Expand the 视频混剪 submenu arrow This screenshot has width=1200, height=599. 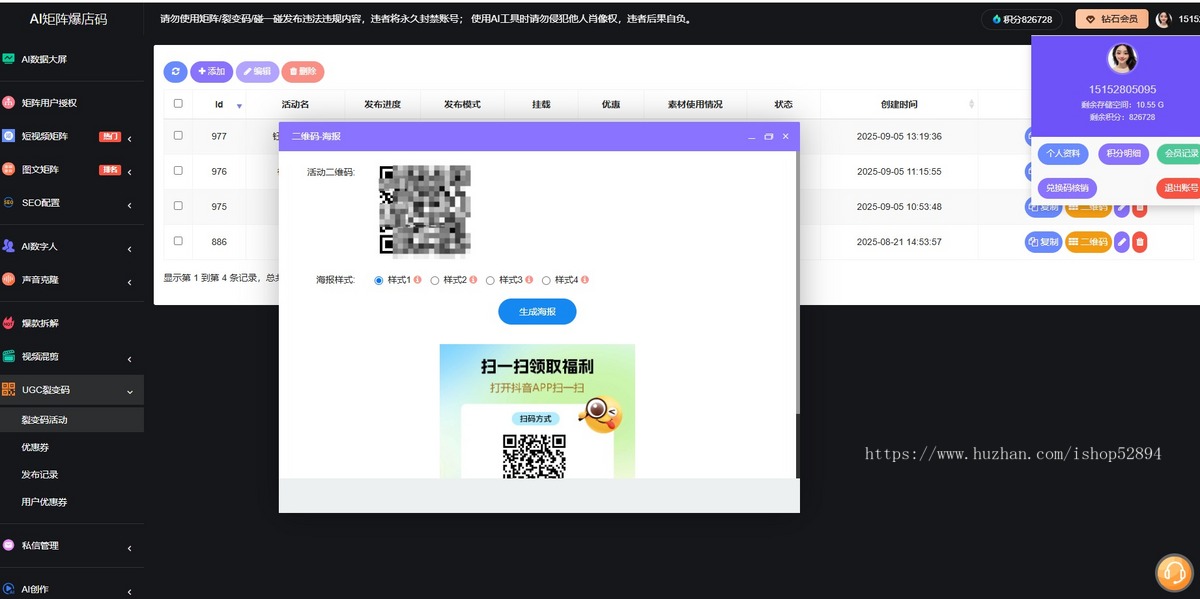pos(129,358)
